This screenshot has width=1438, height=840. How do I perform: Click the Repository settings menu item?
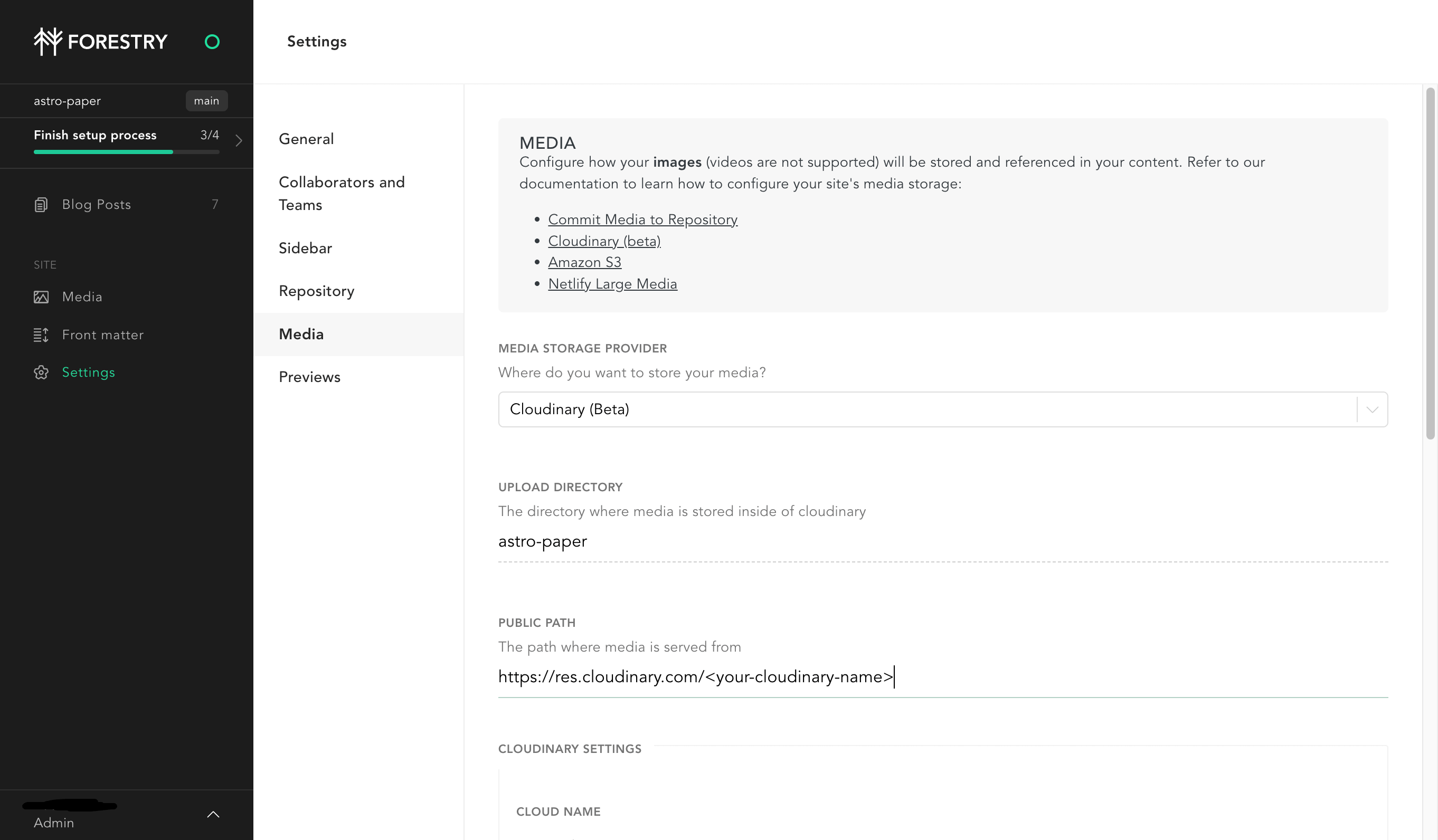[x=316, y=291]
